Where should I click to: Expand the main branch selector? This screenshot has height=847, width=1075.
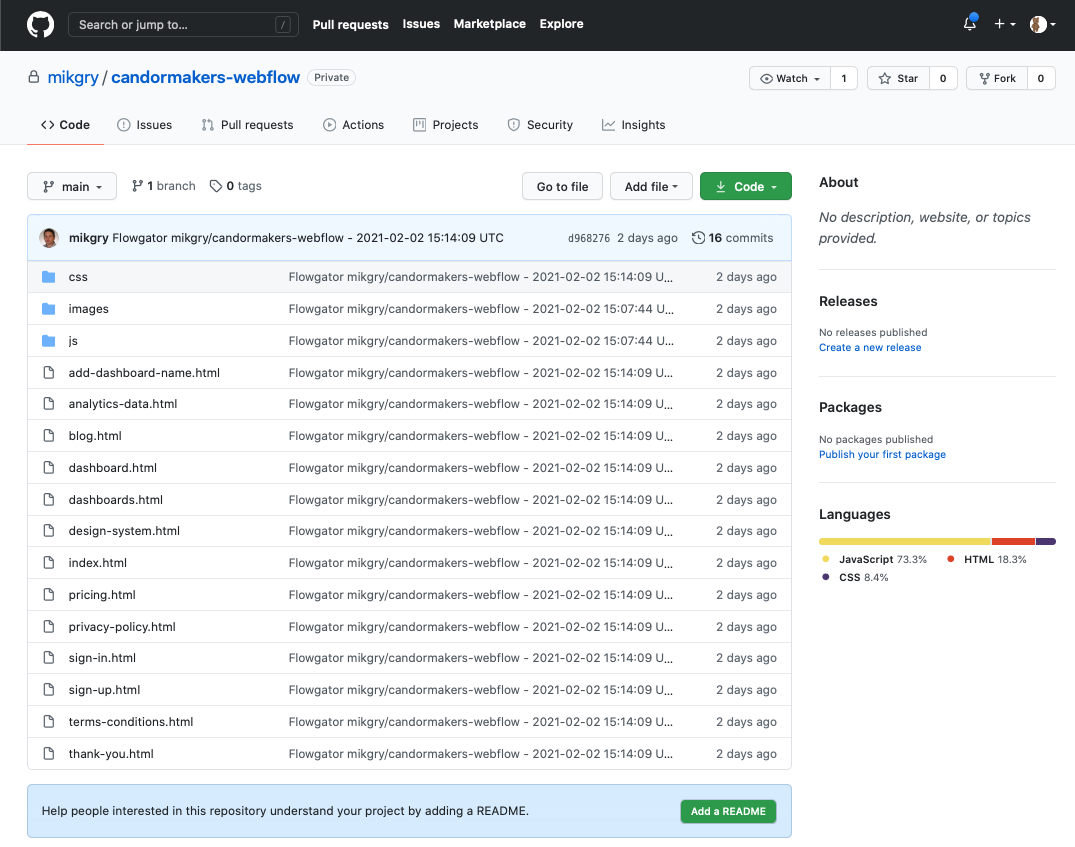click(x=72, y=187)
